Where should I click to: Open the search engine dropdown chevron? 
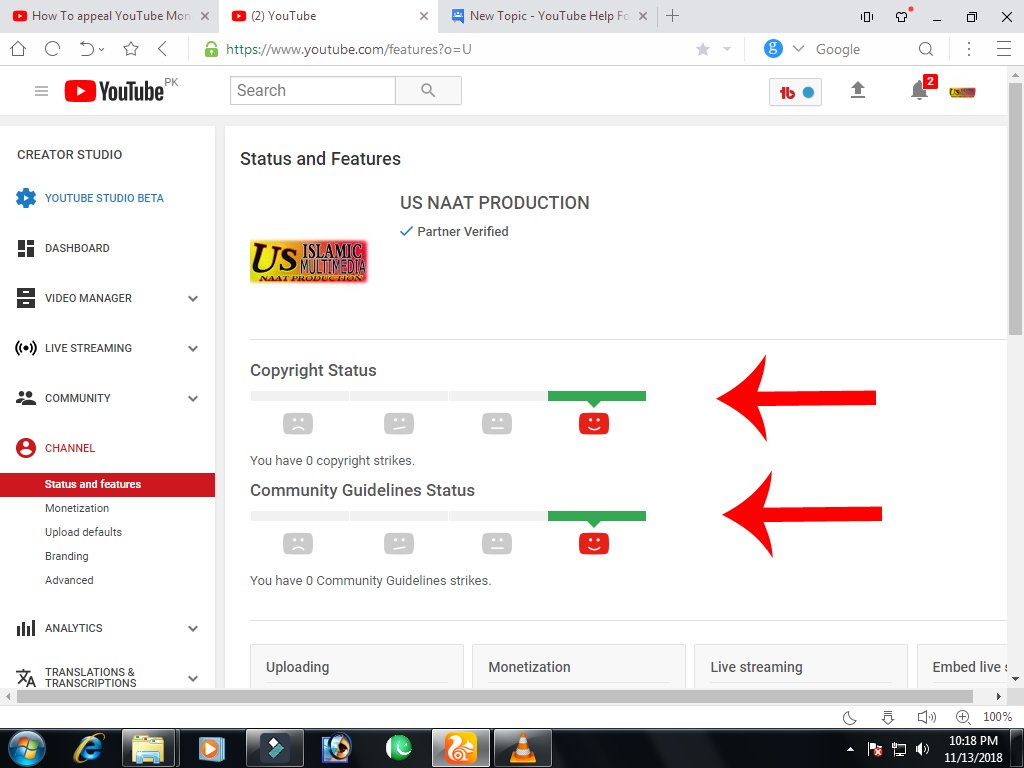pyautogui.click(x=798, y=49)
